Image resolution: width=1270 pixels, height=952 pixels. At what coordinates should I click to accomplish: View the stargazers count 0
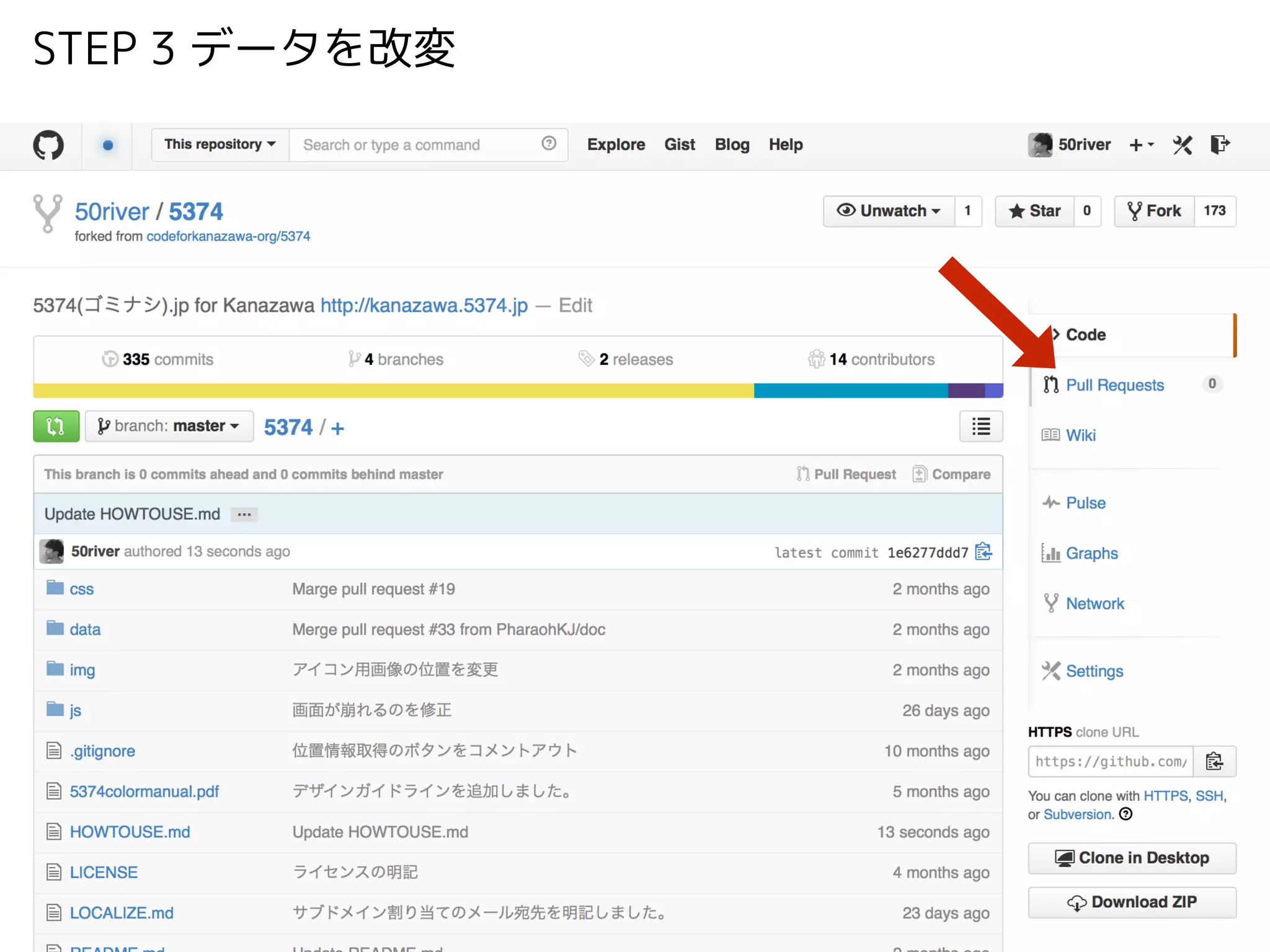tap(1087, 211)
